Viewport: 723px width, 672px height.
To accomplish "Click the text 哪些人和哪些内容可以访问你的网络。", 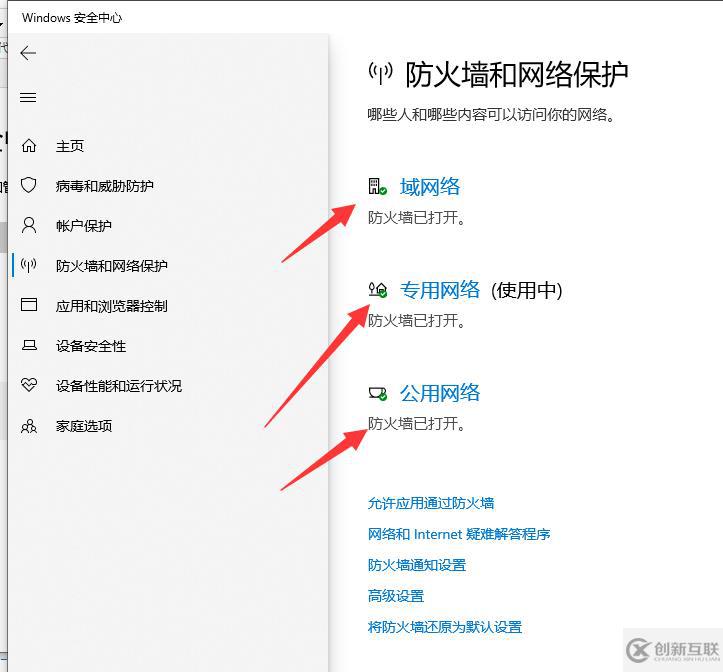I will click(x=492, y=114).
